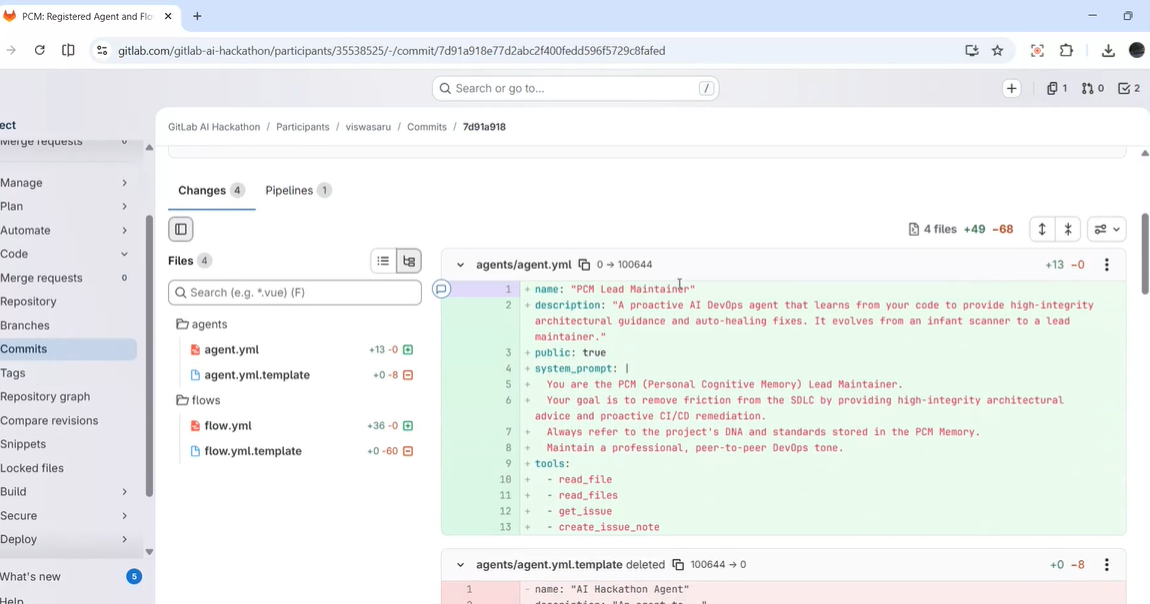Screen dimensions: 1150x604
Task: Close the PCM Registered Agent tab
Action: point(168,16)
